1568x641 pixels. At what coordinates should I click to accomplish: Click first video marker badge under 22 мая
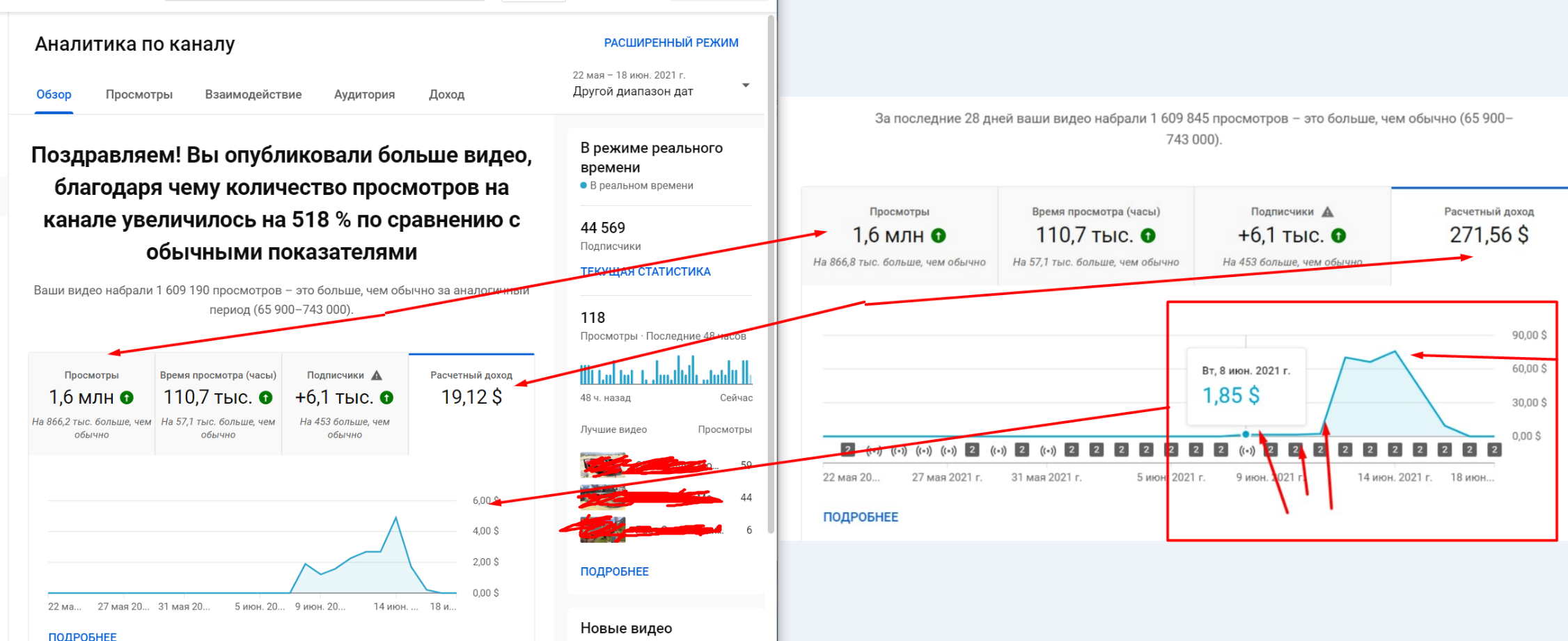847,450
